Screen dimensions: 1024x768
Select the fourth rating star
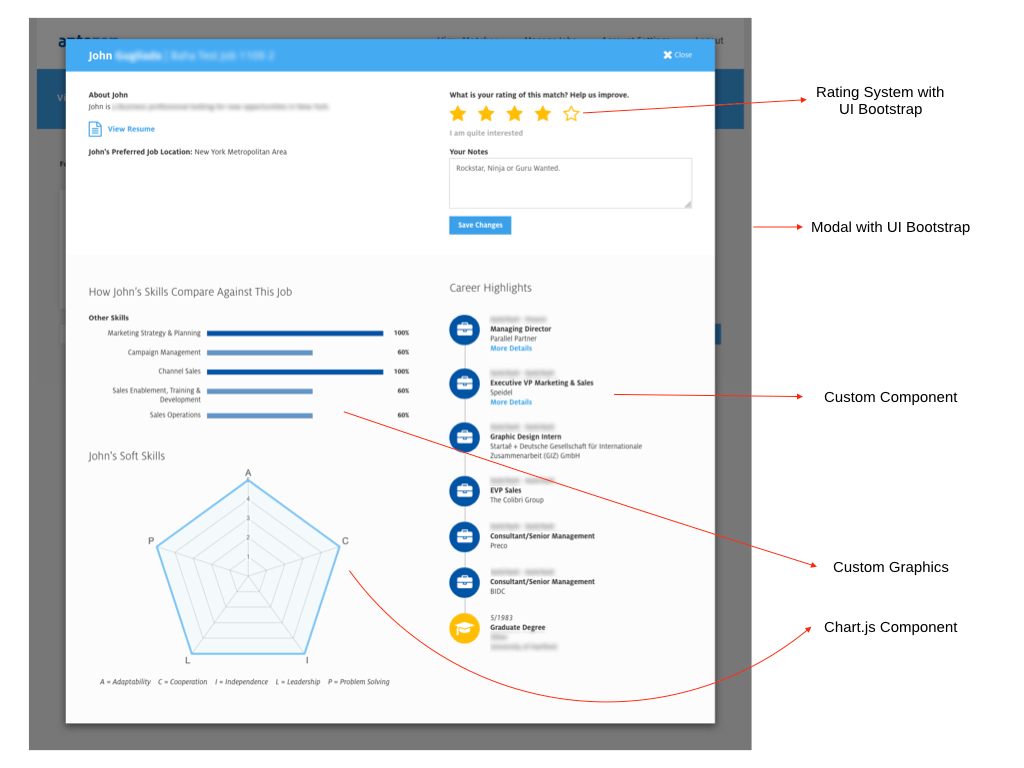(x=542, y=114)
